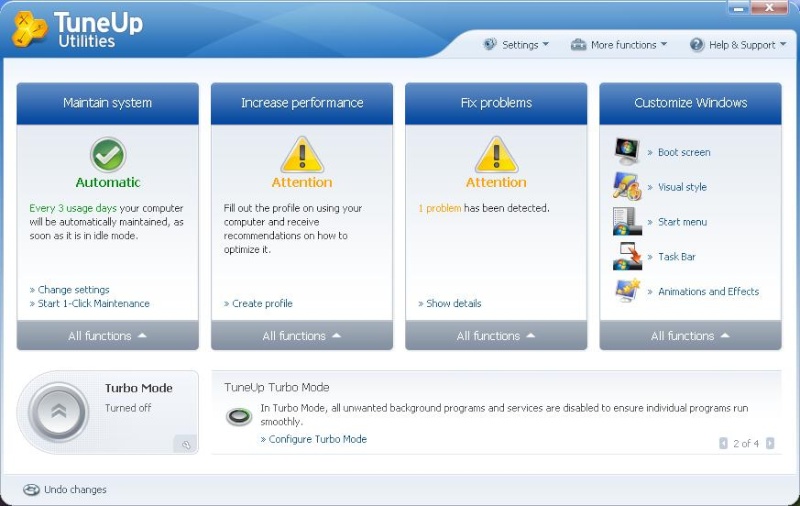Open Turbo Mode wrench settings icon
Viewport: 800px width, 506px height.
click(x=186, y=444)
